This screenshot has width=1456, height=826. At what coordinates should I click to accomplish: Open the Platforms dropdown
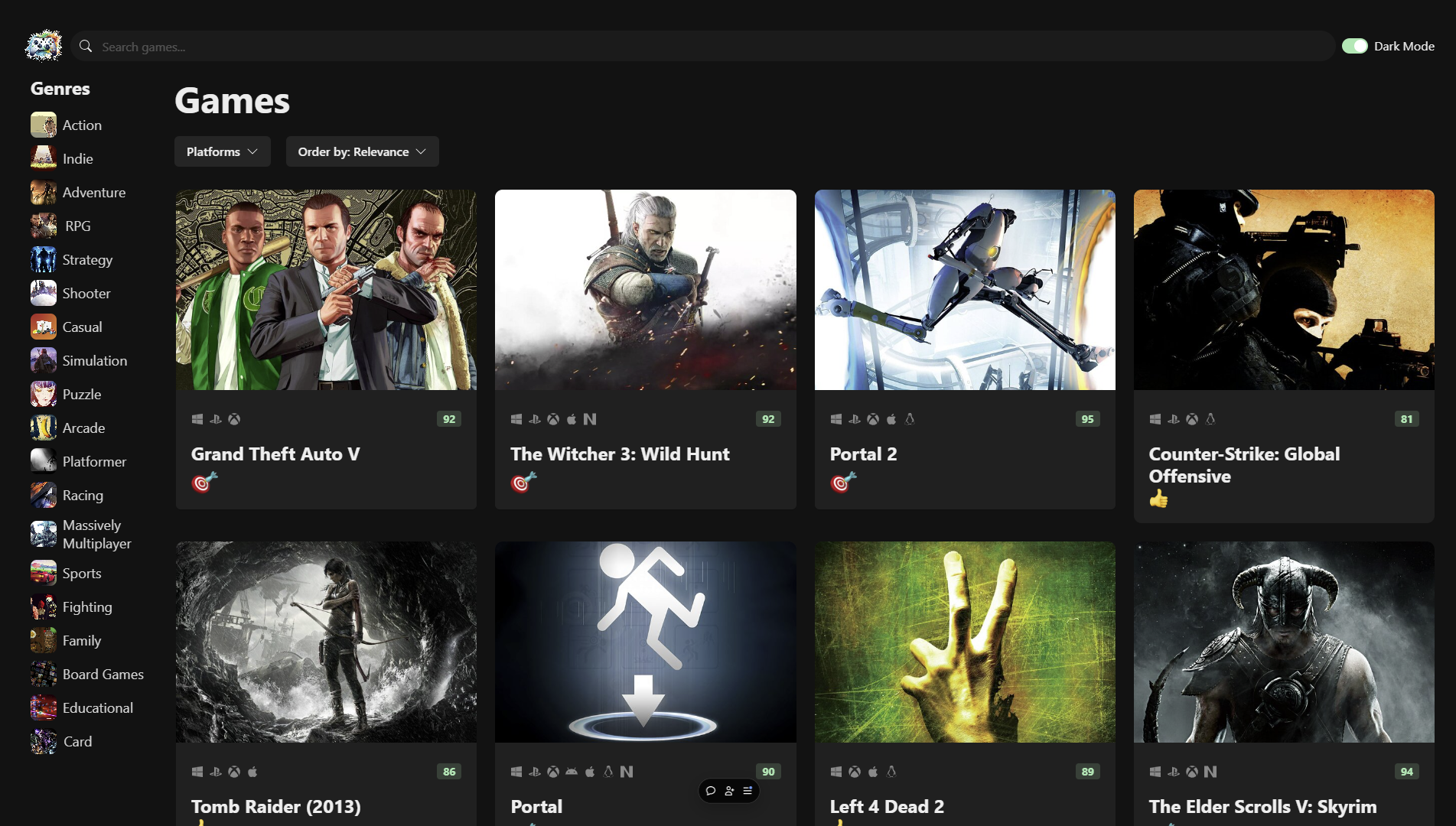point(223,151)
